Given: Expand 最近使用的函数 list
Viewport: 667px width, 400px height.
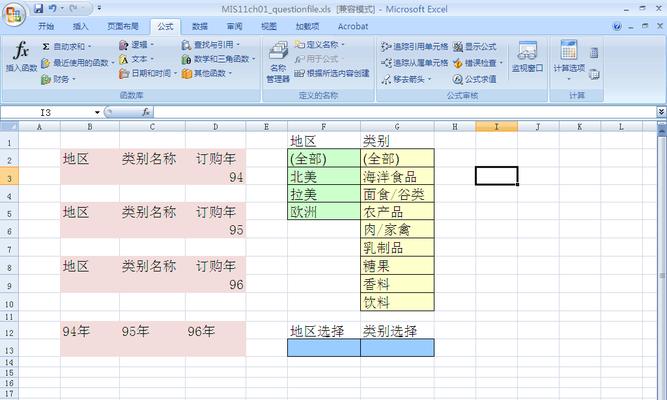Looking at the screenshot, I should pos(78,63).
